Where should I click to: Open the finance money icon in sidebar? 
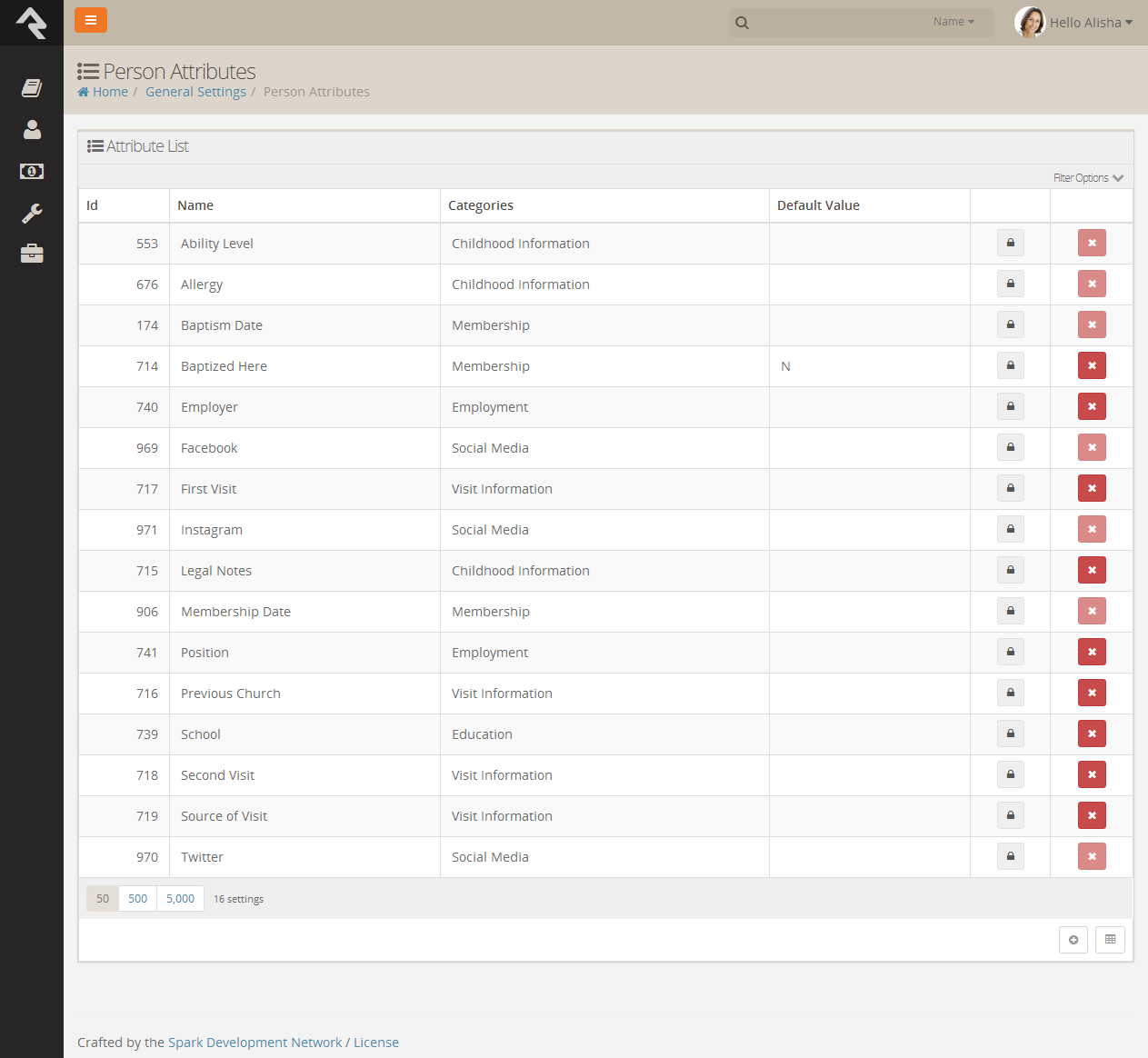[x=32, y=171]
